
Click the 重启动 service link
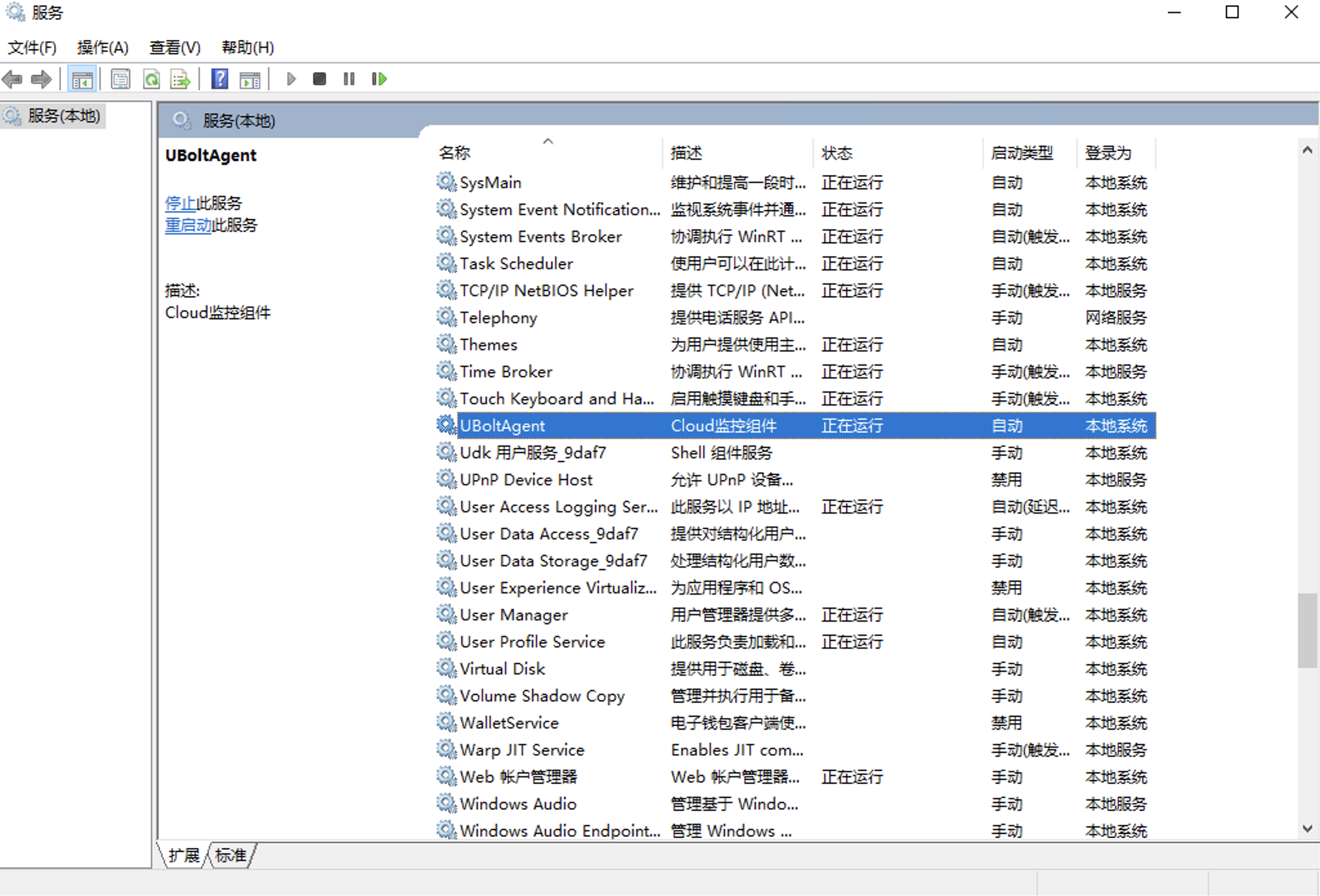(187, 225)
